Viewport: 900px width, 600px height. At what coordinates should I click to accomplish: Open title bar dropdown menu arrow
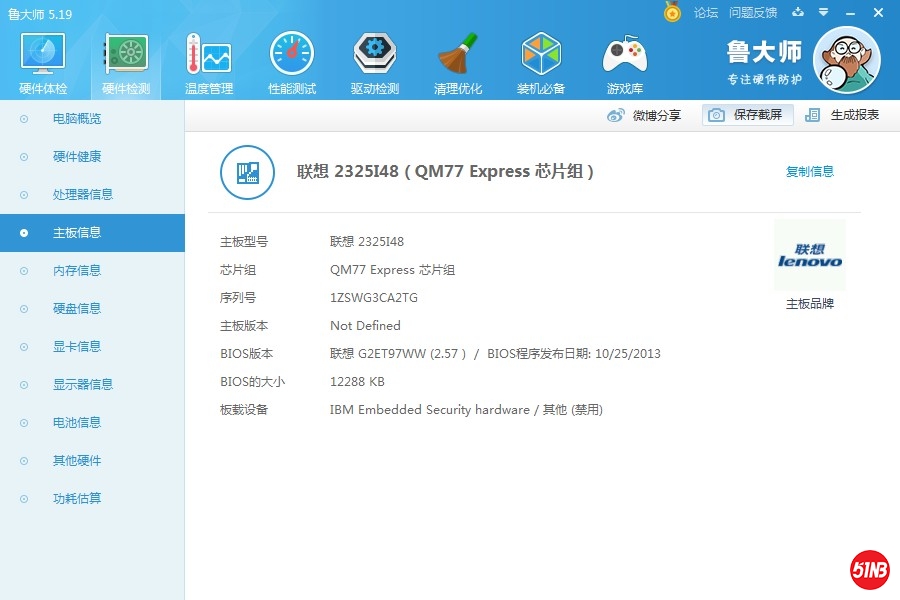[x=823, y=13]
